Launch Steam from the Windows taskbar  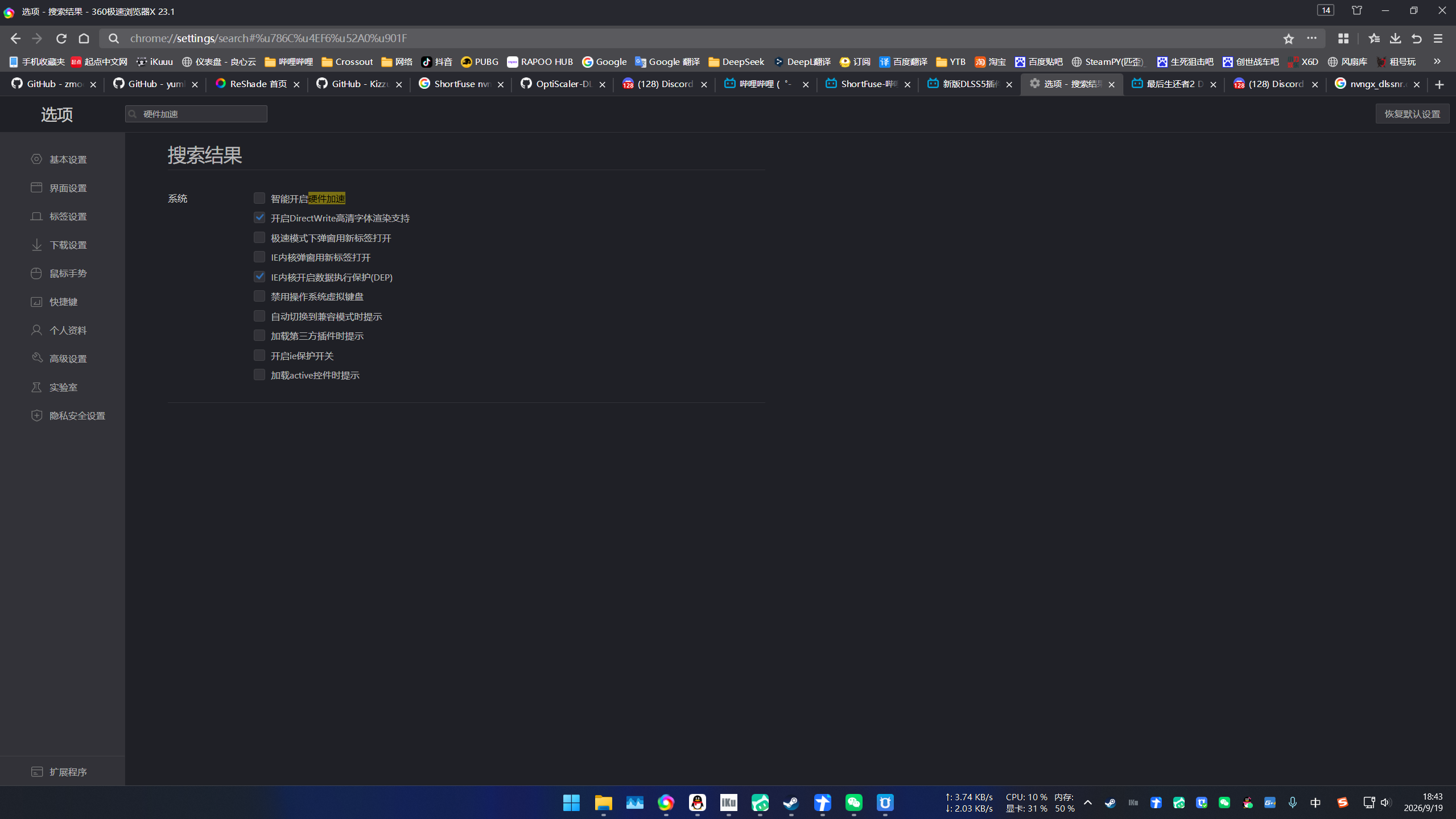click(x=791, y=802)
